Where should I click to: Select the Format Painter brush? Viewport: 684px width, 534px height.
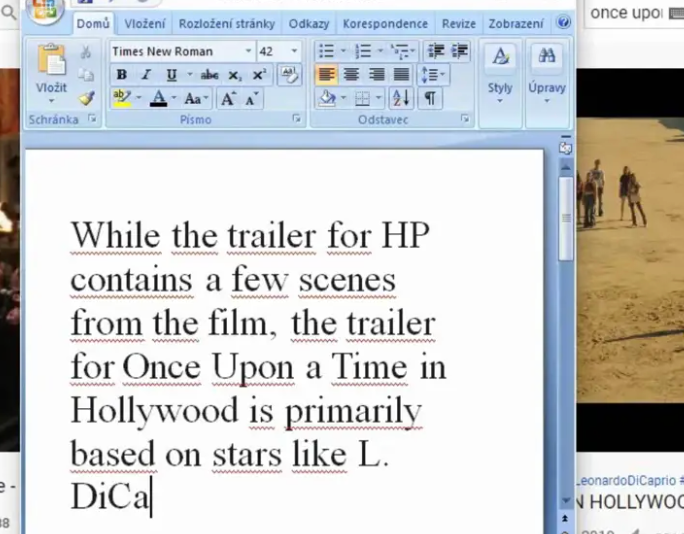(86, 98)
